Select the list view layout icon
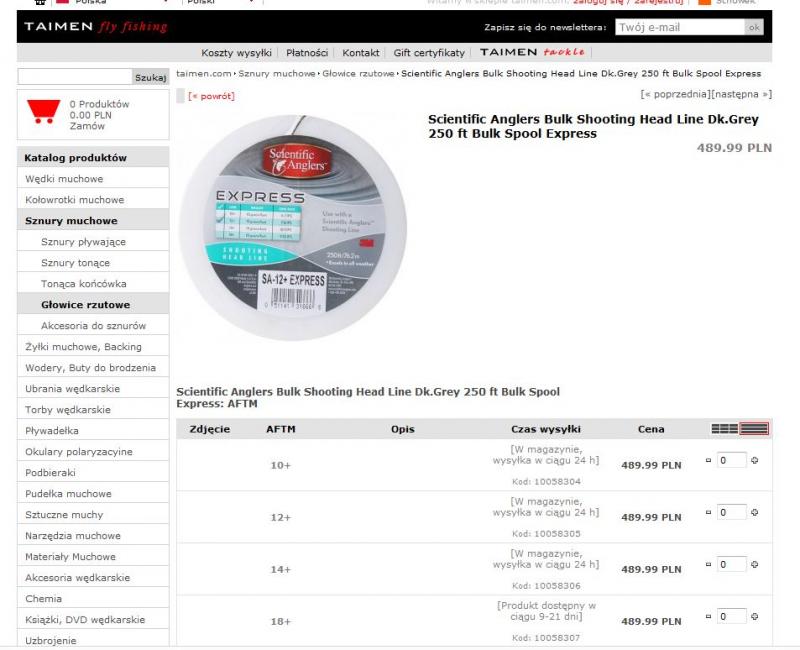800x650 pixels. click(754, 429)
